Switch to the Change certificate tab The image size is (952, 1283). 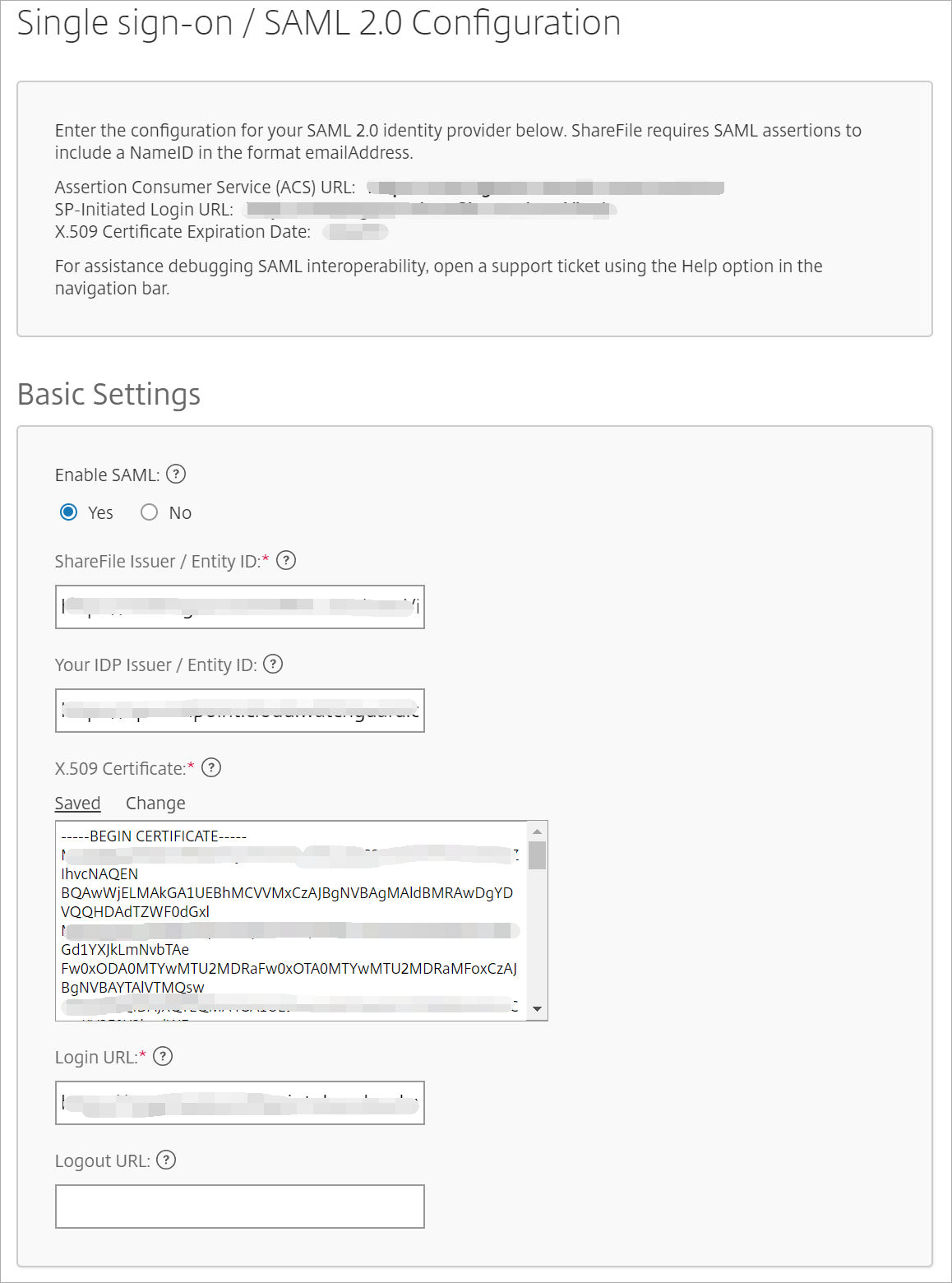click(155, 803)
